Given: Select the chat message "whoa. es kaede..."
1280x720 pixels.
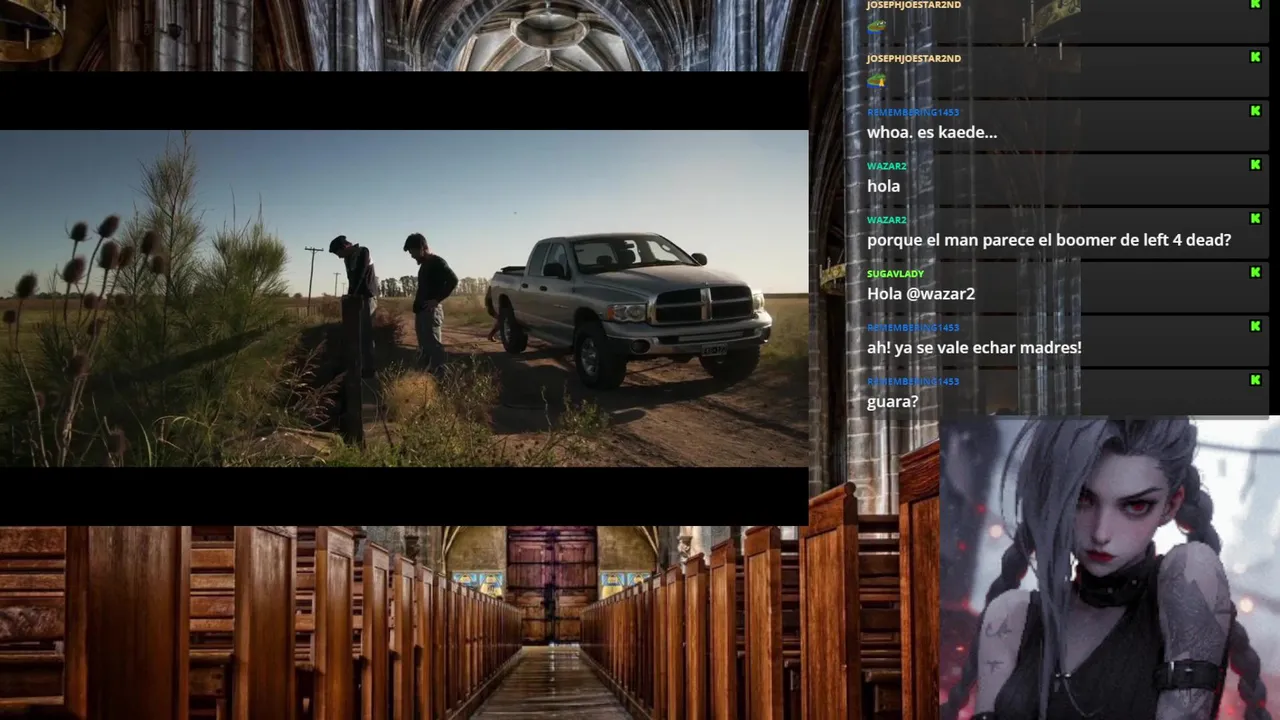Looking at the screenshot, I should (932, 132).
